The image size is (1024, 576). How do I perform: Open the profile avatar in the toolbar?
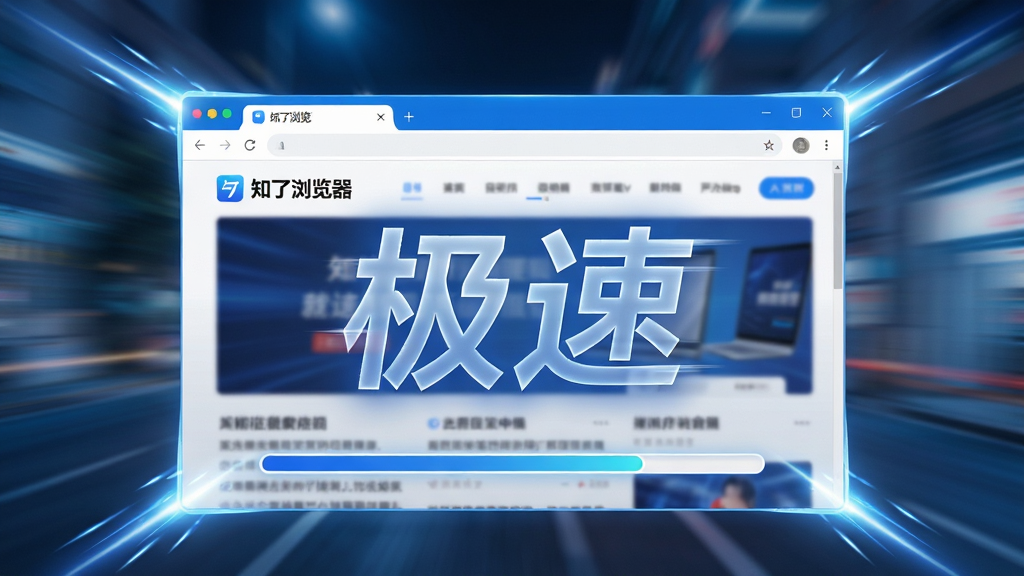801,145
